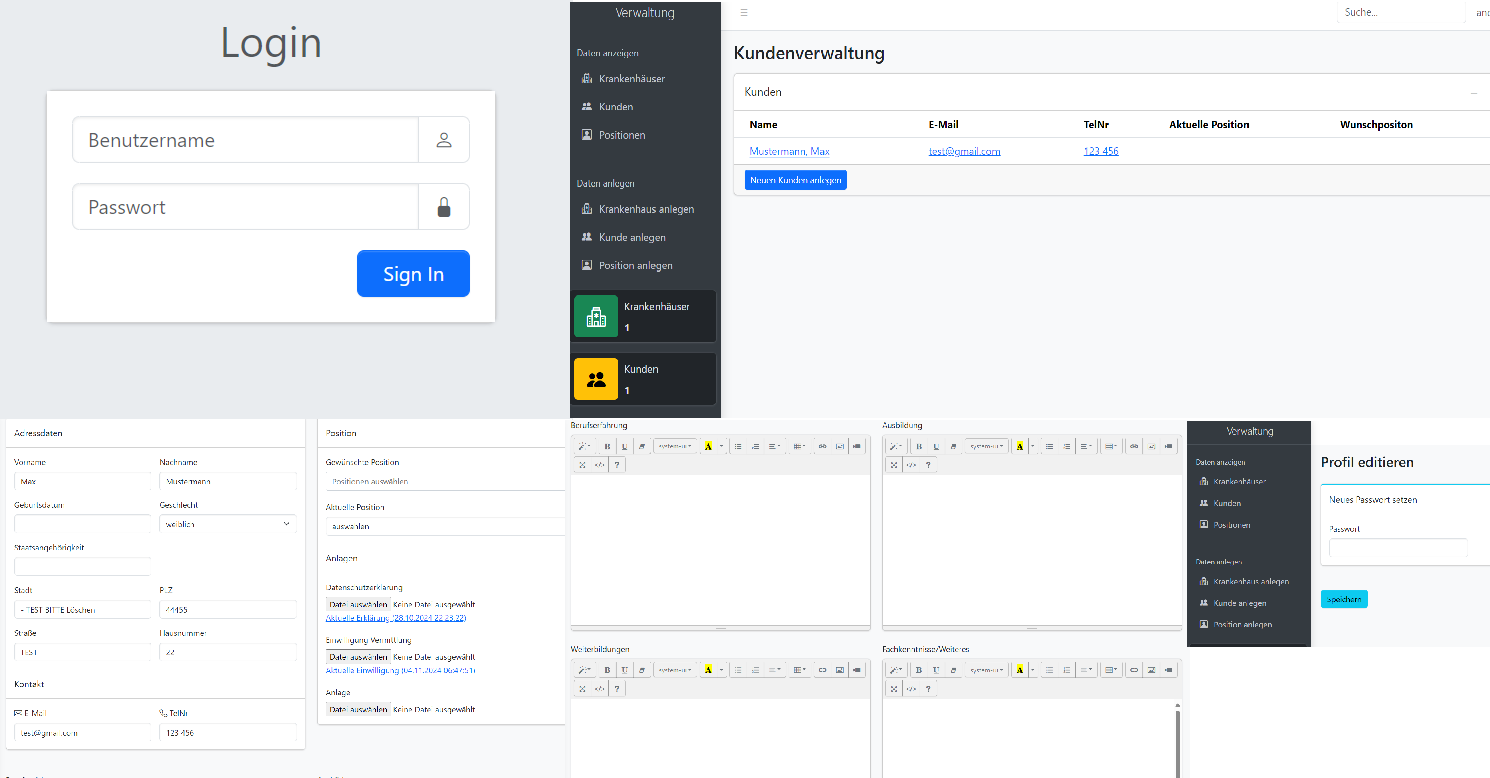Image resolution: width=1490 pixels, height=778 pixels.
Task: Apply yellow highlight color in Weiterbildungen editor
Action: (708, 670)
